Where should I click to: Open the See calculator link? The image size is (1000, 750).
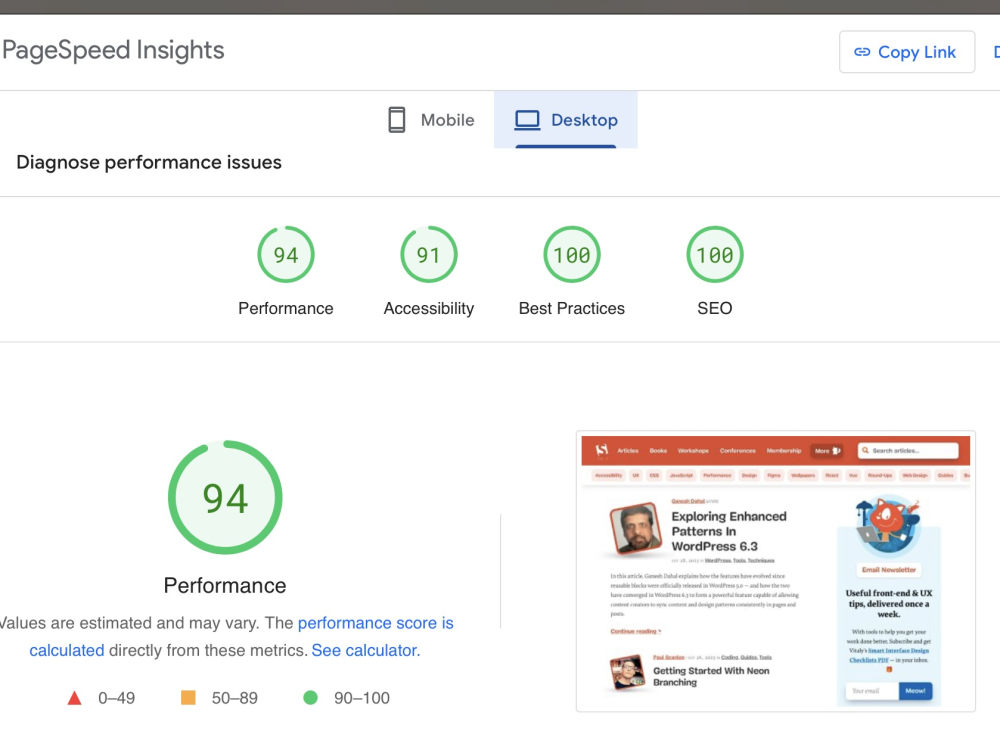365,651
